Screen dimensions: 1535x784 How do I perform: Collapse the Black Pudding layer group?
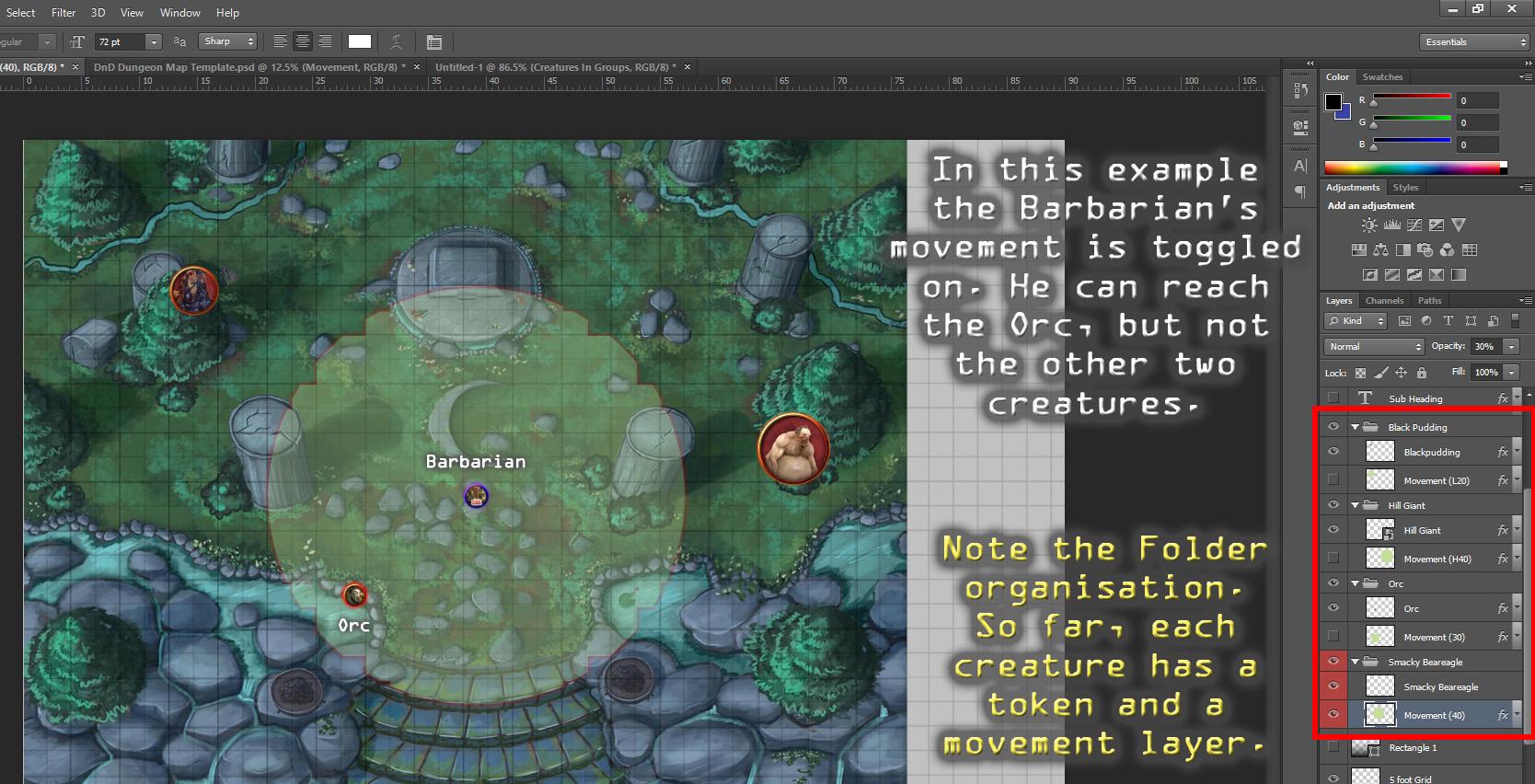(1355, 427)
